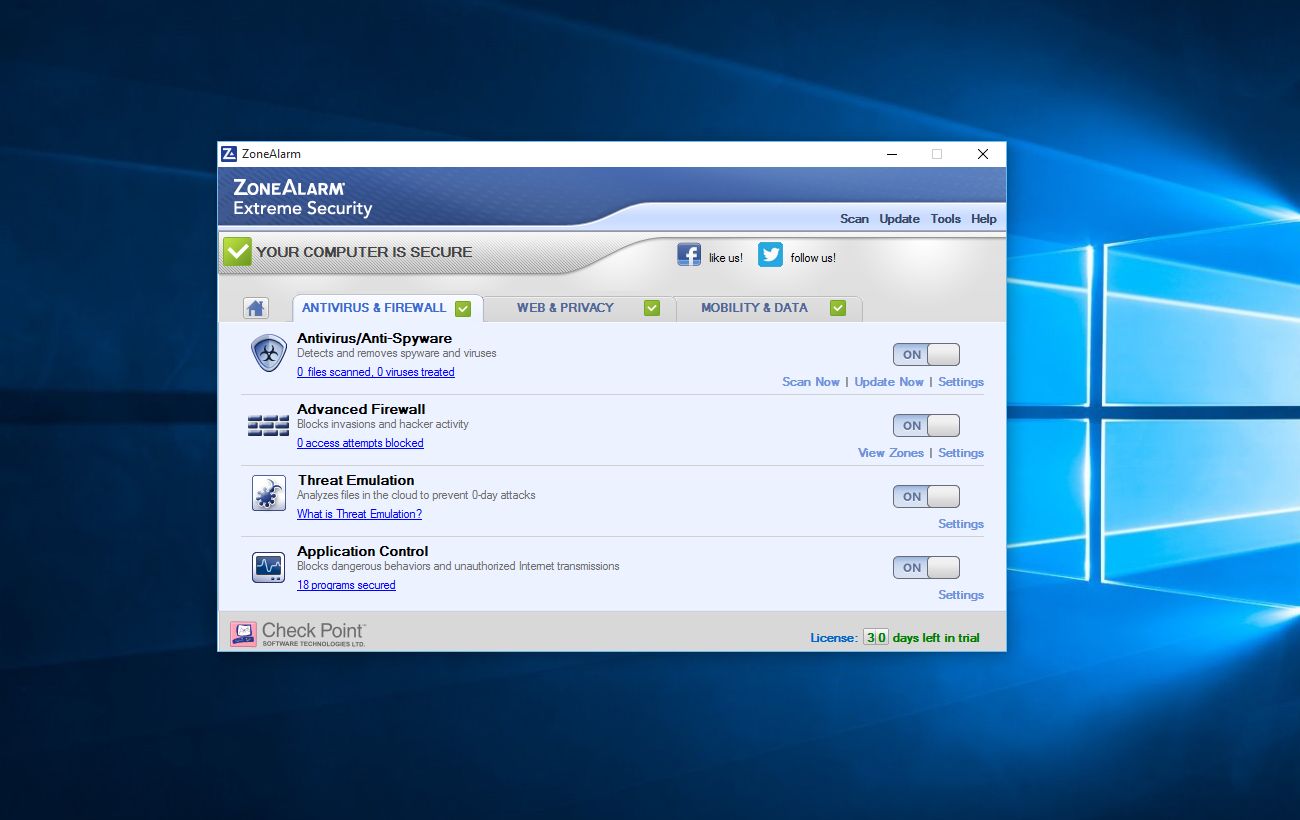Click the Scan Now link
1300x820 pixels.
click(x=811, y=382)
